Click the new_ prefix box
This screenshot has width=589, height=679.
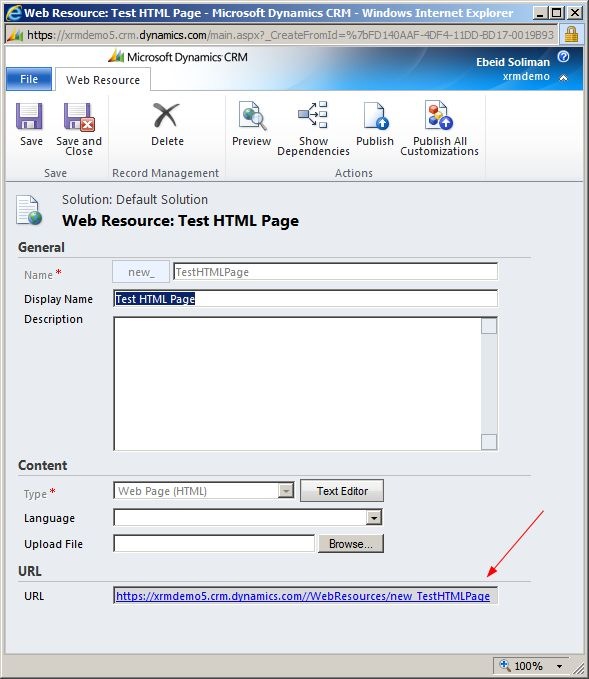pyautogui.click(x=141, y=272)
